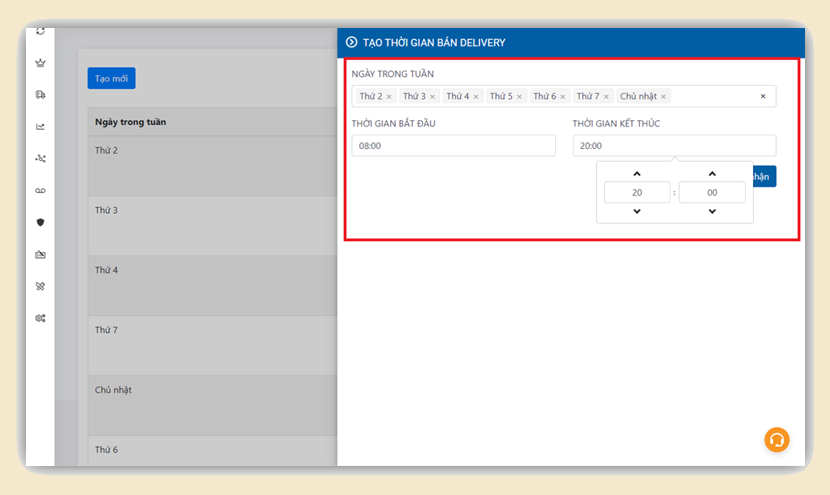Decrease the hour in time picker

click(x=637, y=211)
